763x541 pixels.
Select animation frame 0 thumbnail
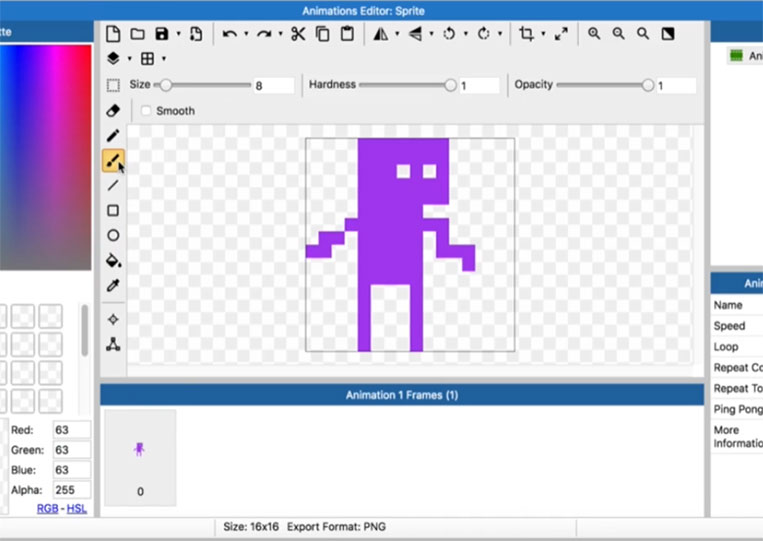(x=140, y=457)
